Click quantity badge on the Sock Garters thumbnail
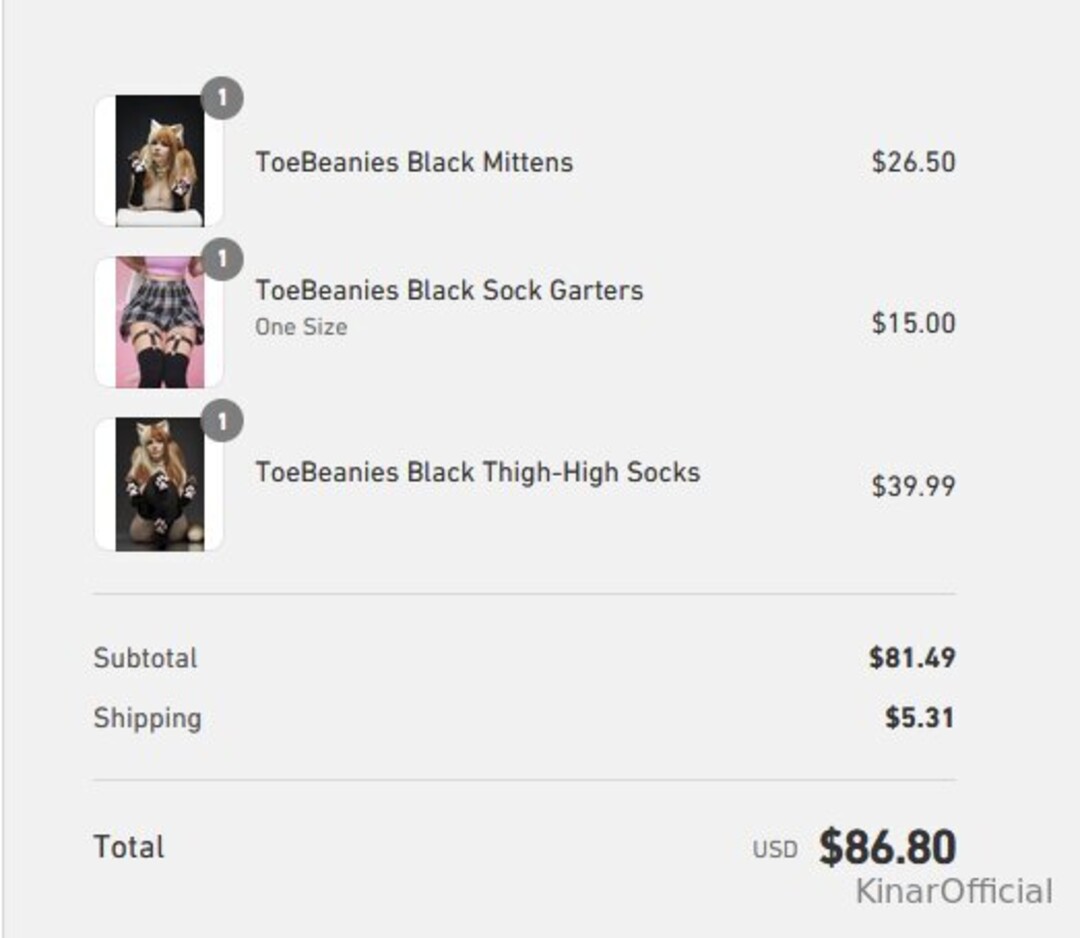 [x=222, y=260]
